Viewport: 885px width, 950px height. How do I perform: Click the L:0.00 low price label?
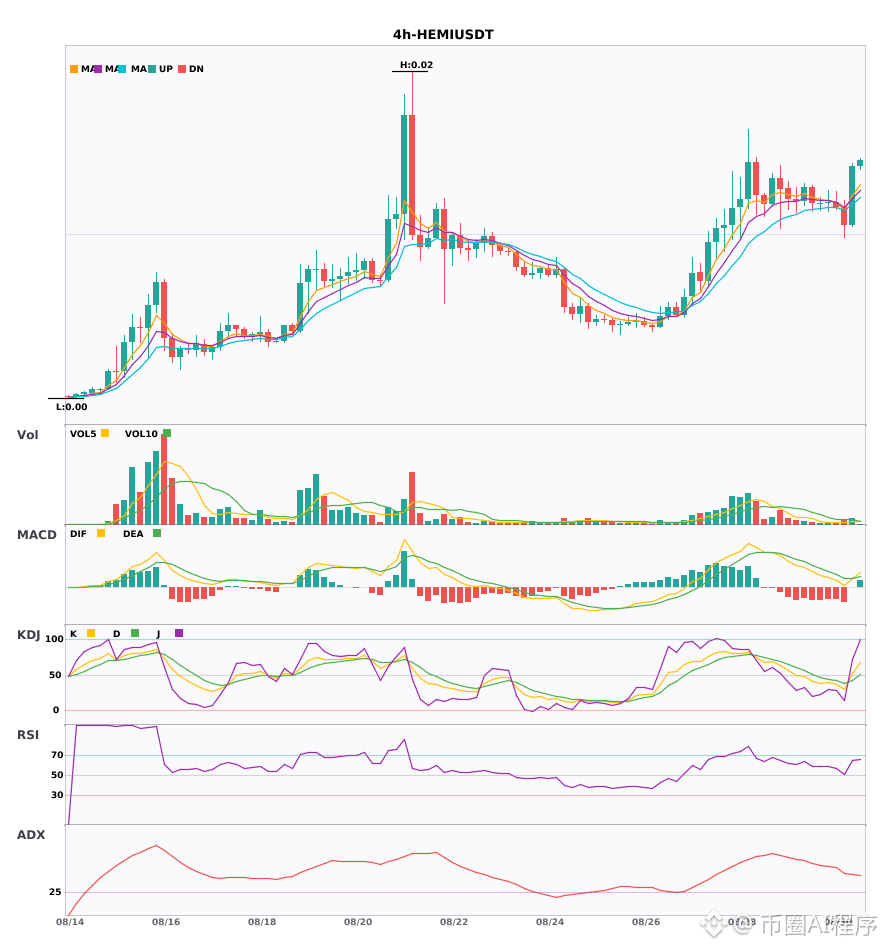[x=71, y=407]
